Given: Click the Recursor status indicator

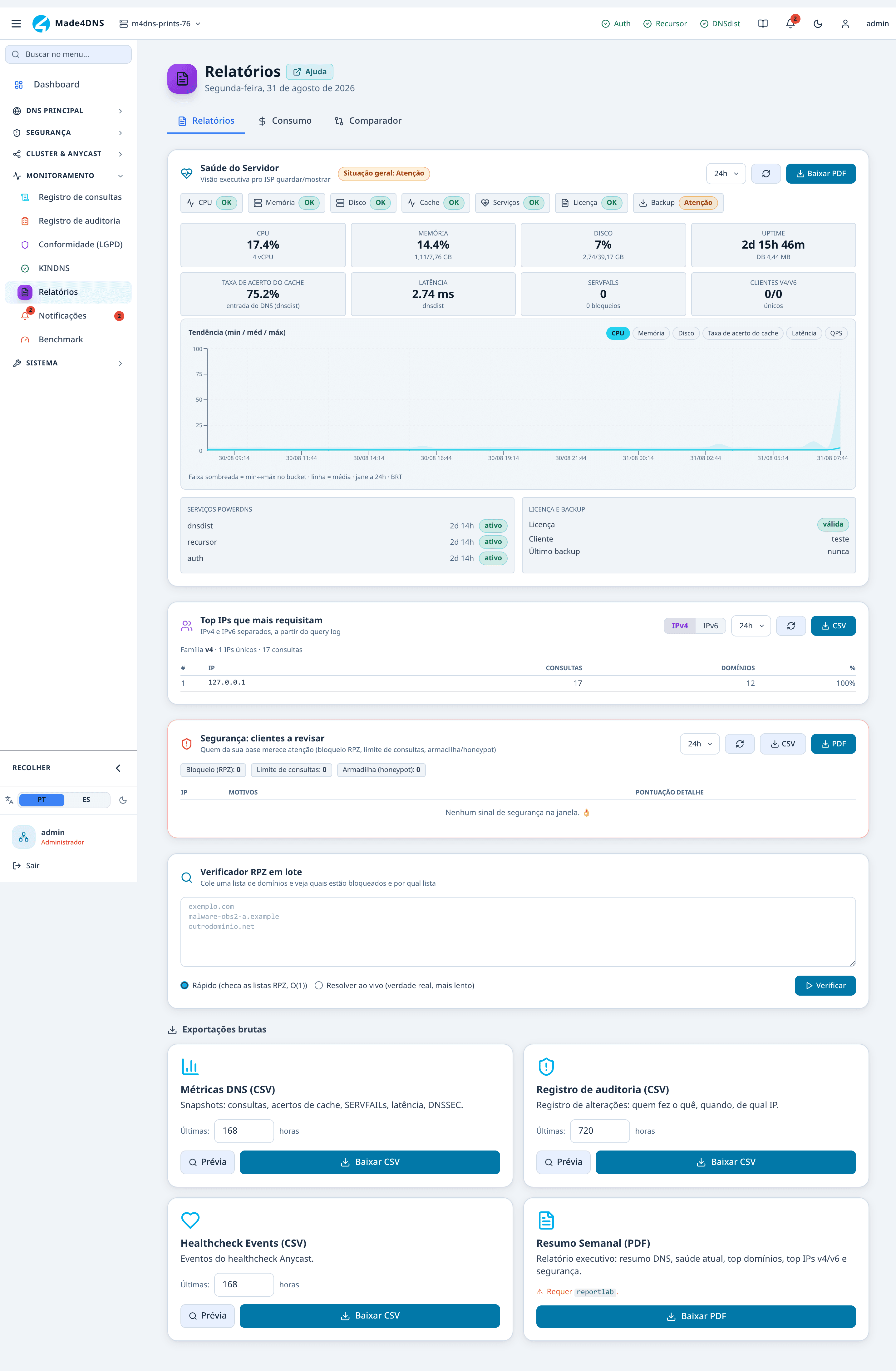Looking at the screenshot, I should pos(665,24).
